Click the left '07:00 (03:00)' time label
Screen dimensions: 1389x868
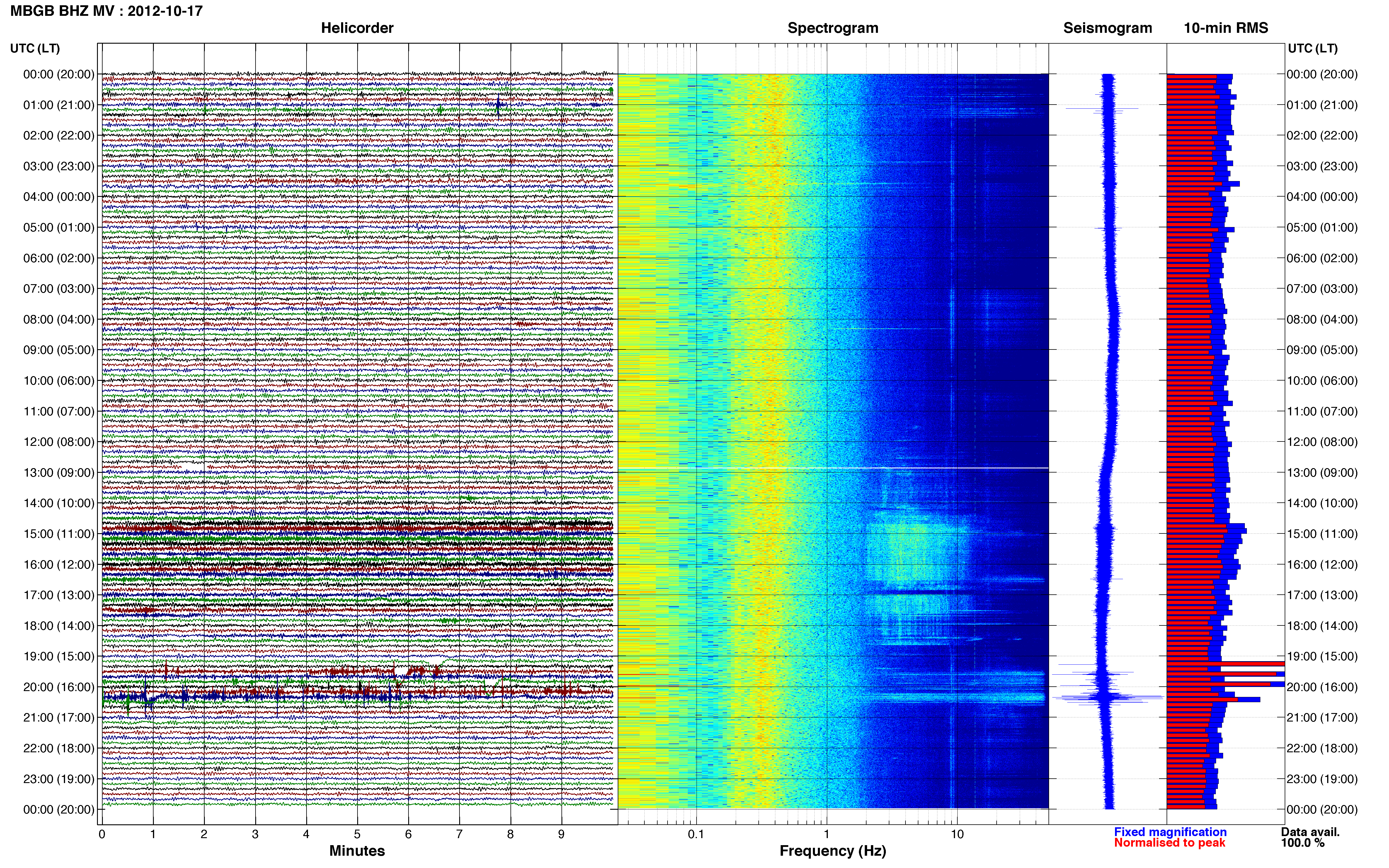(x=59, y=289)
